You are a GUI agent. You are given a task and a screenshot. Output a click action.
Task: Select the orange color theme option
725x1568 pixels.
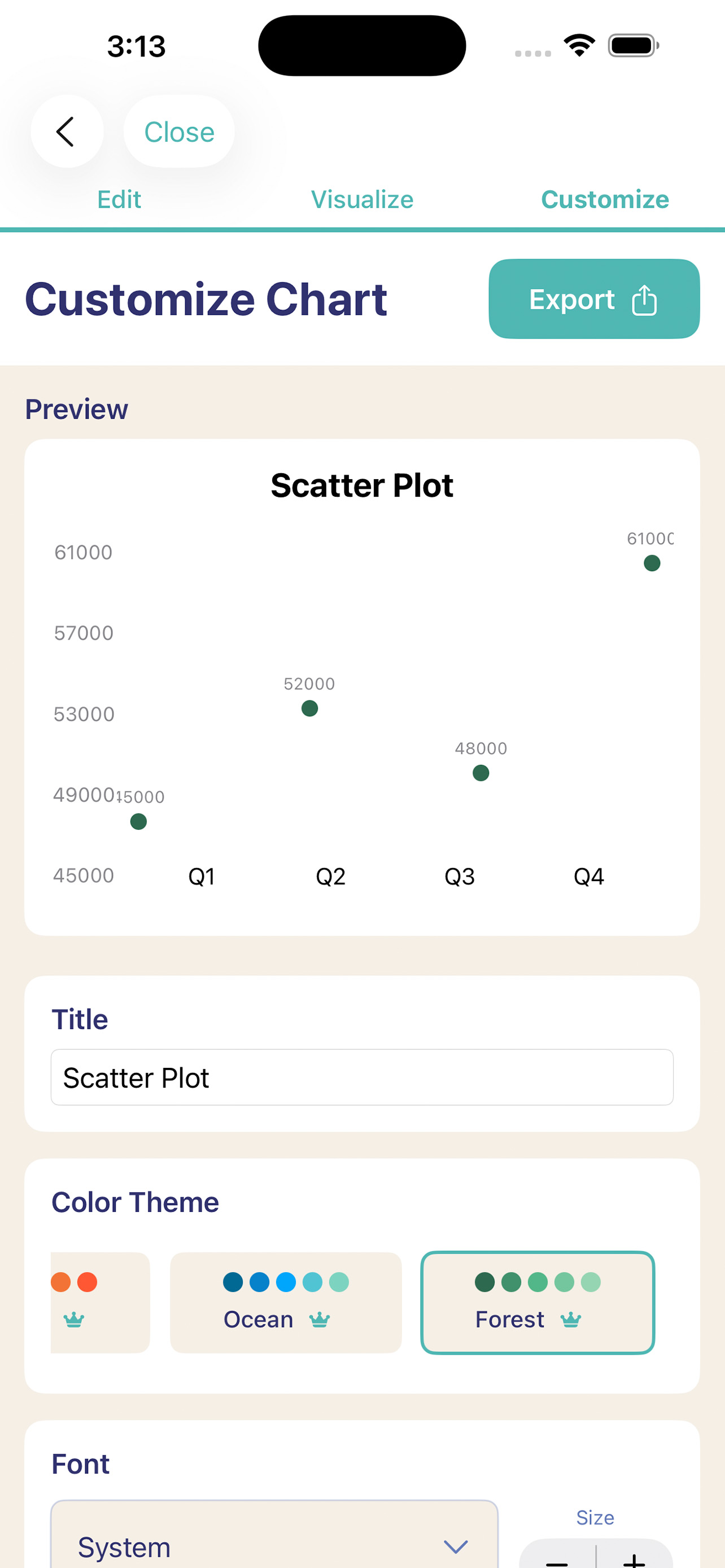(99, 1303)
